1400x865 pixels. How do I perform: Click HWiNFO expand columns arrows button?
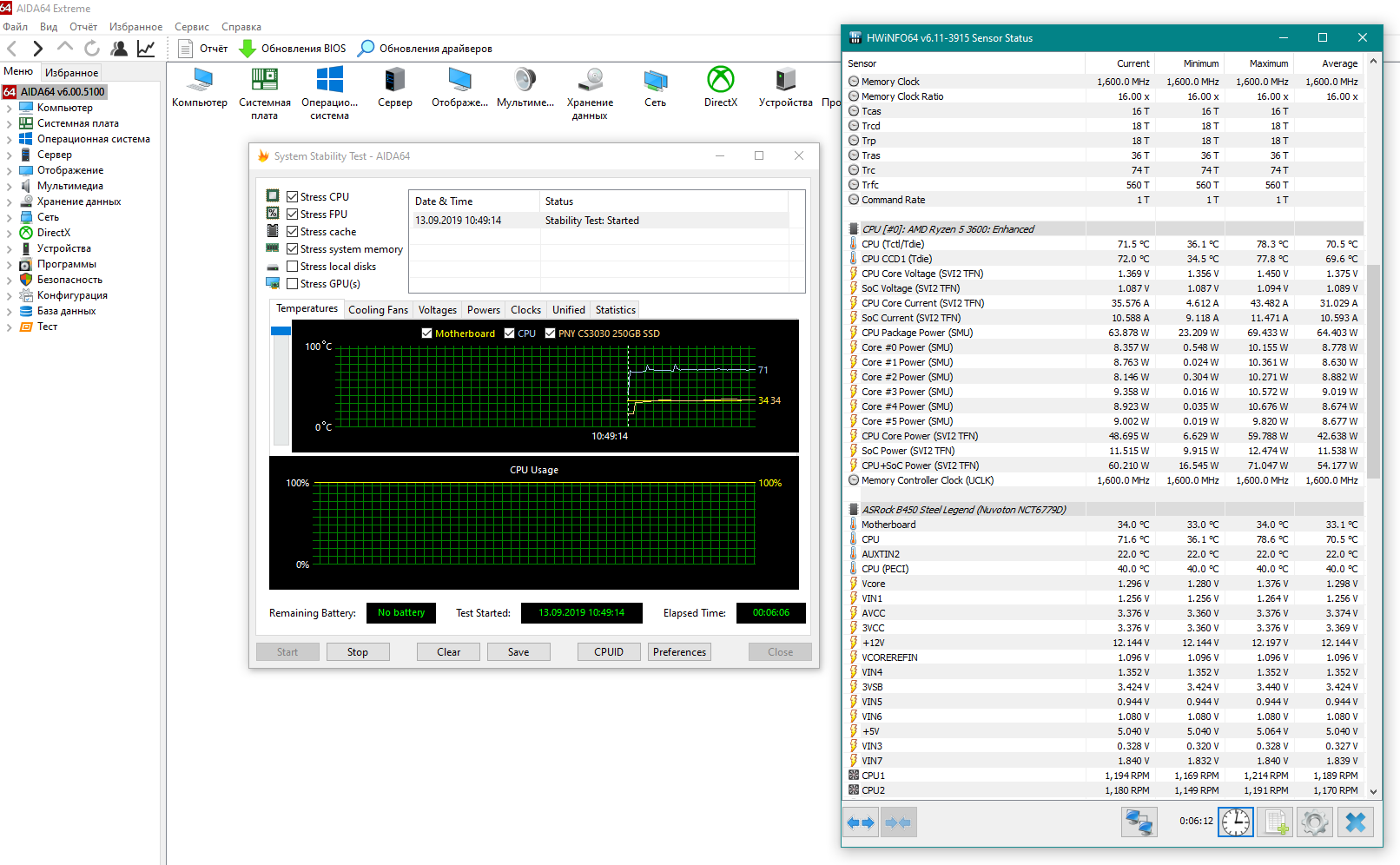pos(861,822)
